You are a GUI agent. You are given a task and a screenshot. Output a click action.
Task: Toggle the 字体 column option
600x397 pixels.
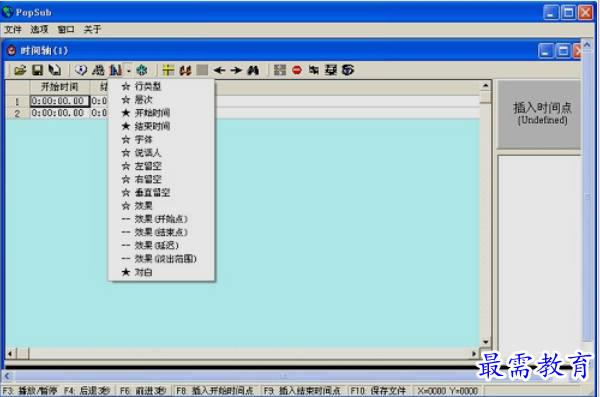point(161,140)
